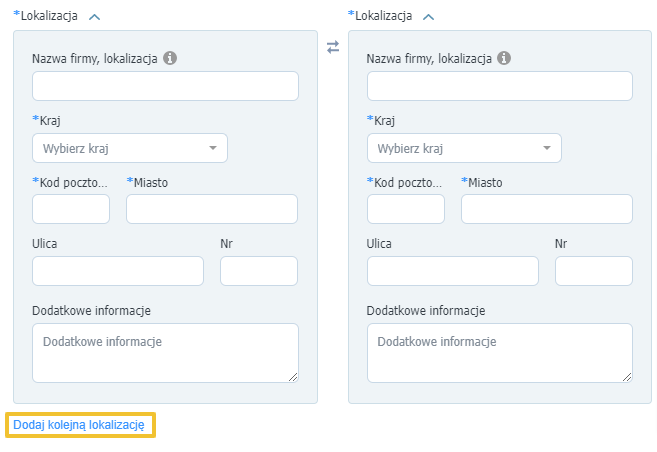Click right Kod pocztowy input

point(406,209)
